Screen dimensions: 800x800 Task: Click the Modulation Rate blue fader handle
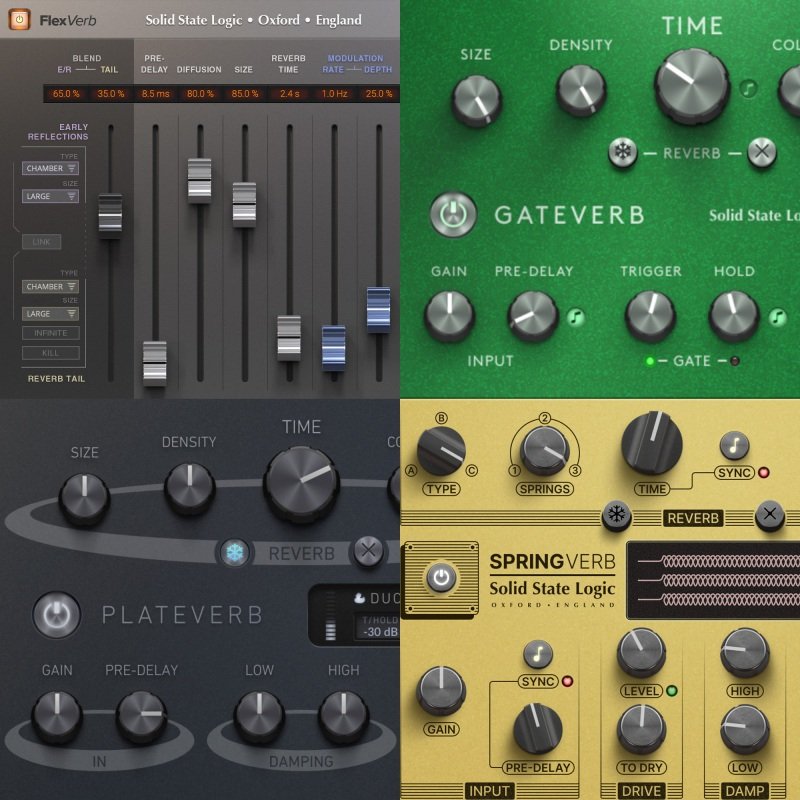(x=334, y=348)
